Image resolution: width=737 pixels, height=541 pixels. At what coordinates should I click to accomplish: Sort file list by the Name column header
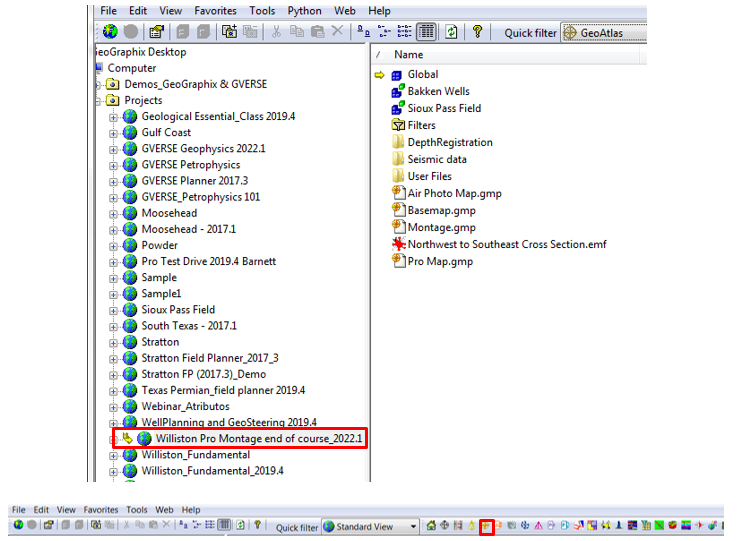[x=409, y=55]
